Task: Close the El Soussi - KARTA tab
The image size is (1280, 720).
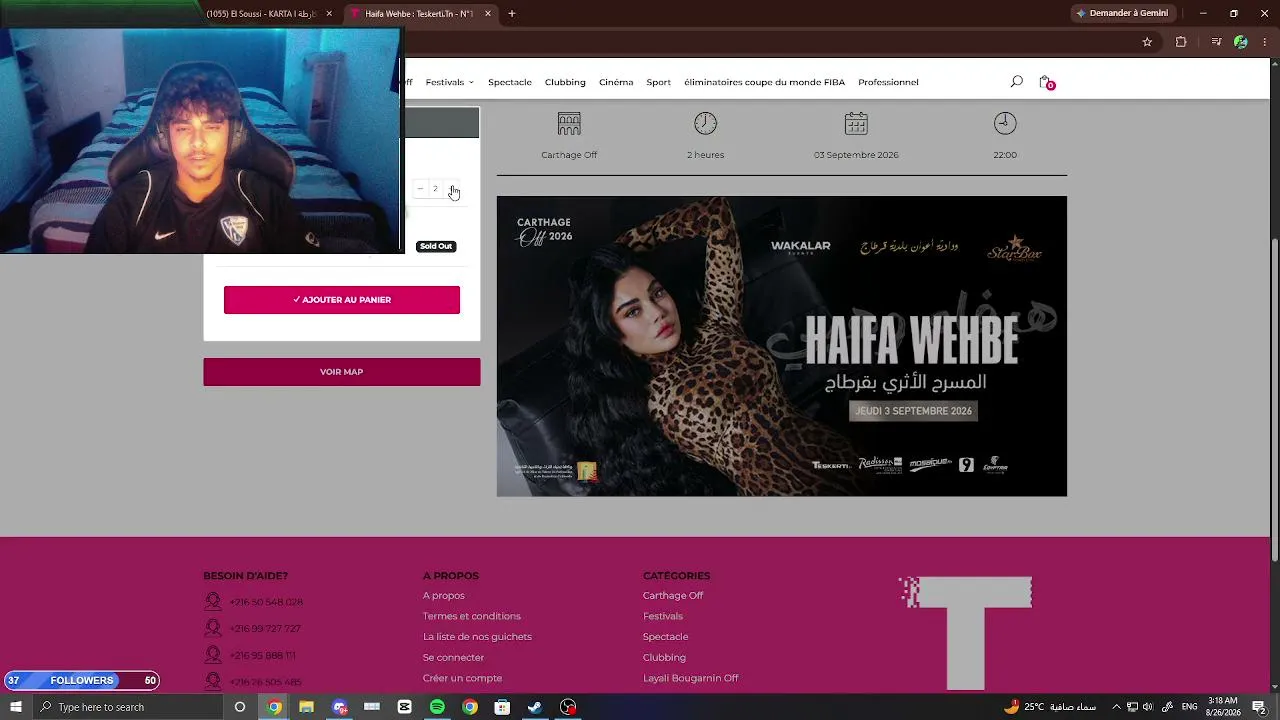Action: click(x=329, y=14)
